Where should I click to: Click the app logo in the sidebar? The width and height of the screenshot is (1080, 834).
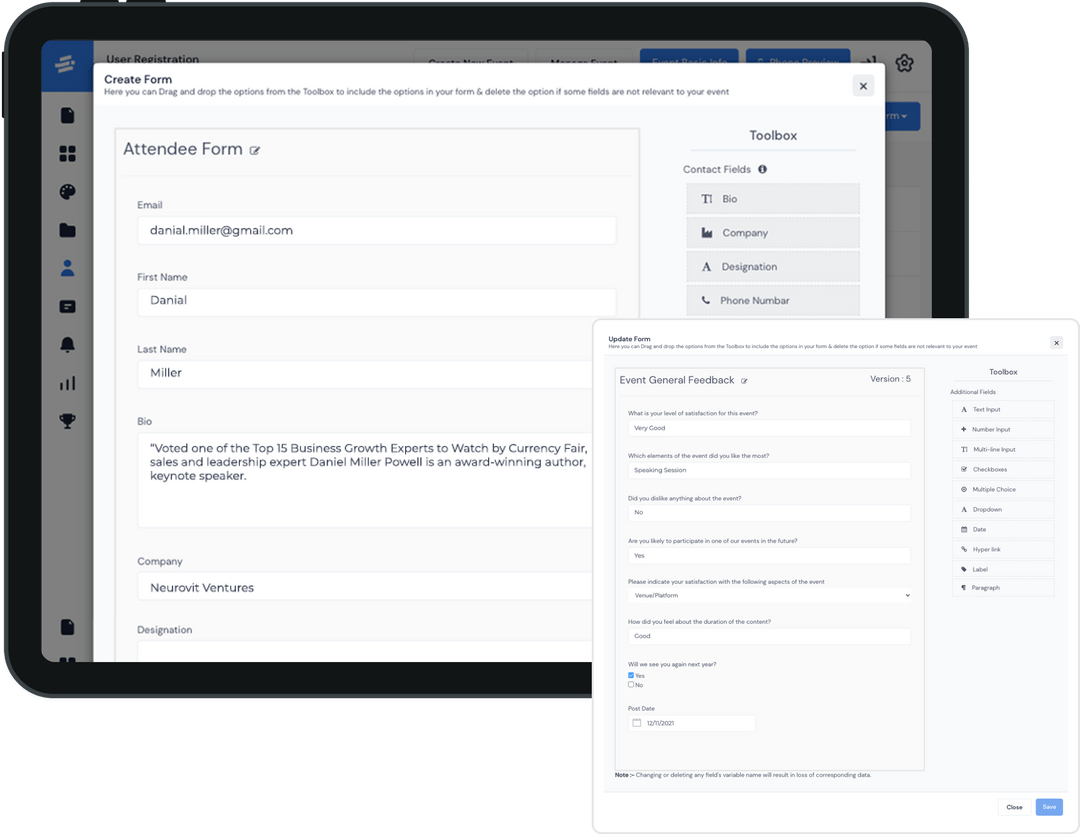(65, 65)
